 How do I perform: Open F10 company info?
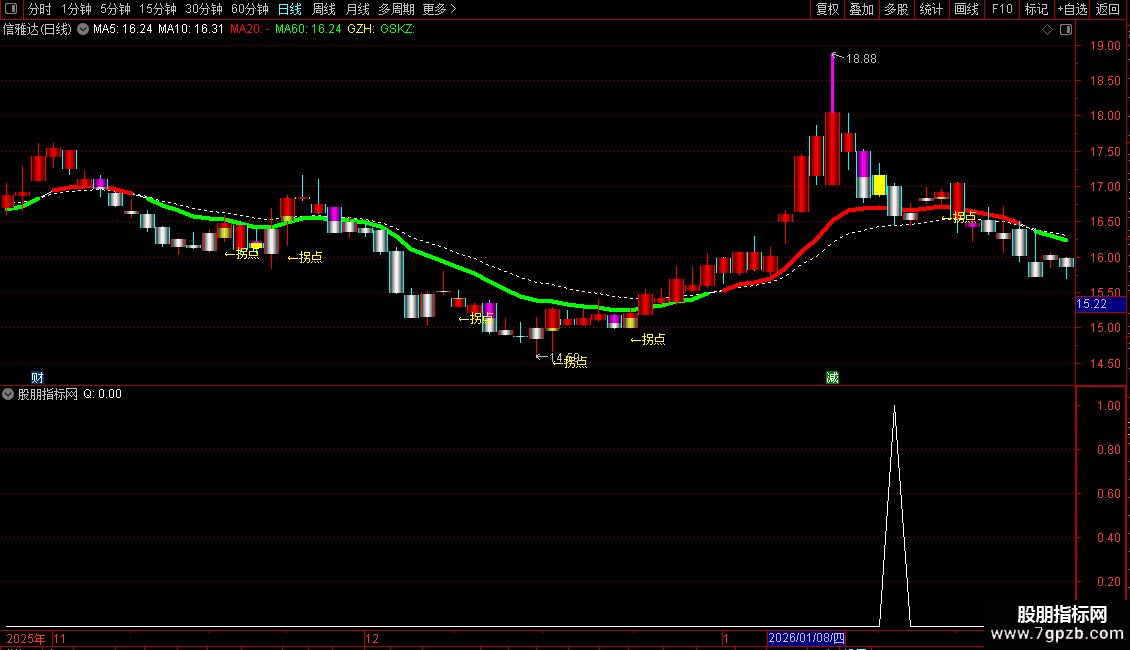(x=1002, y=9)
